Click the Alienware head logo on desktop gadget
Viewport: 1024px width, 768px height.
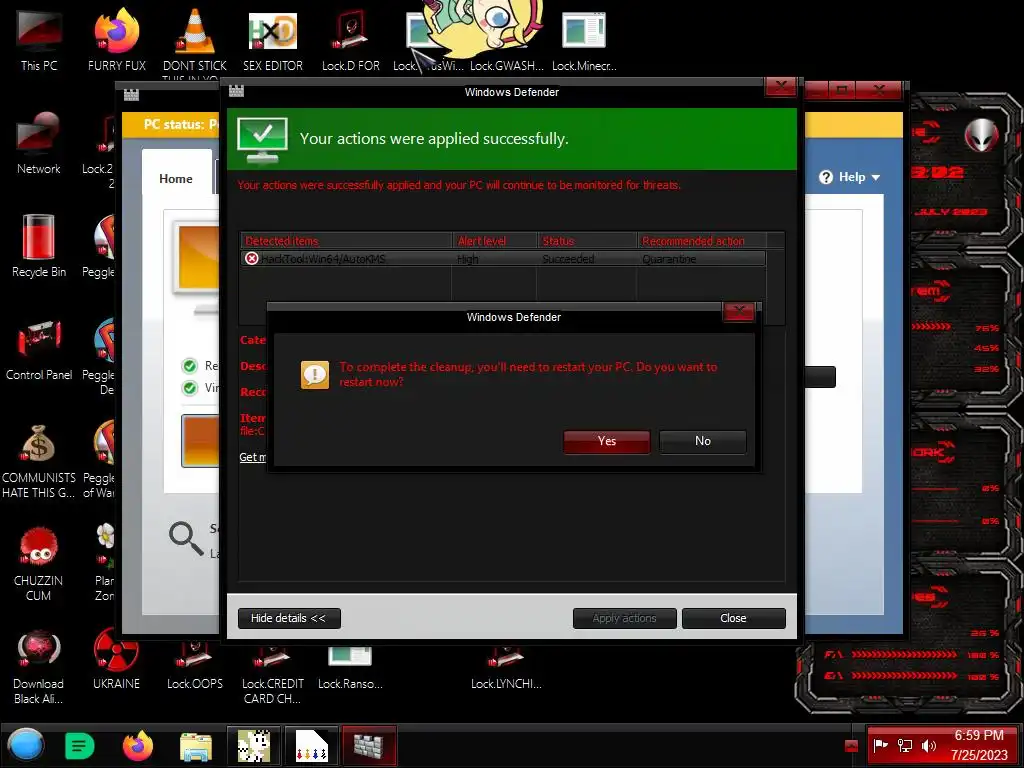tap(981, 135)
